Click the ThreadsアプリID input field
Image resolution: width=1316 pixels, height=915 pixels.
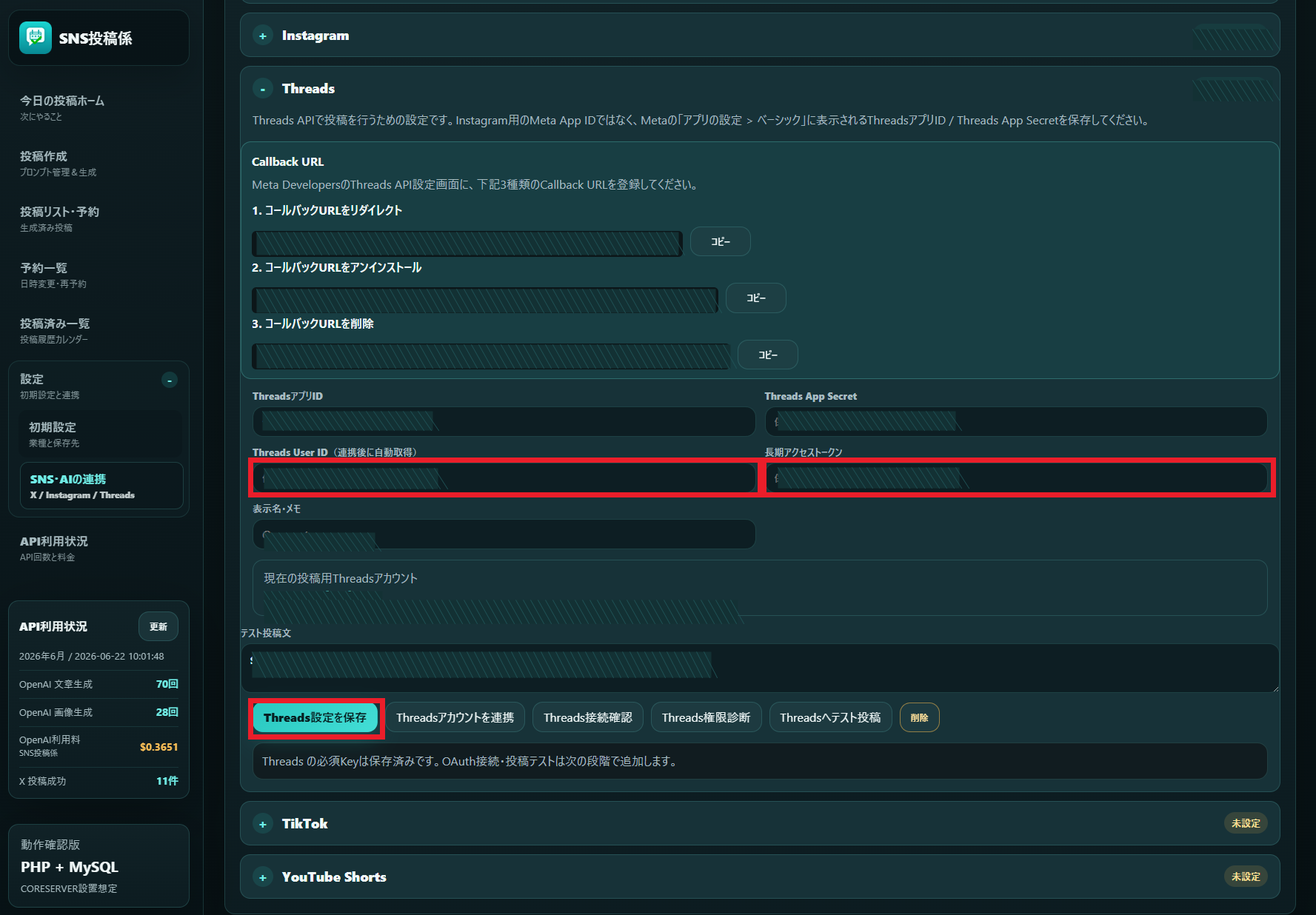(x=504, y=421)
